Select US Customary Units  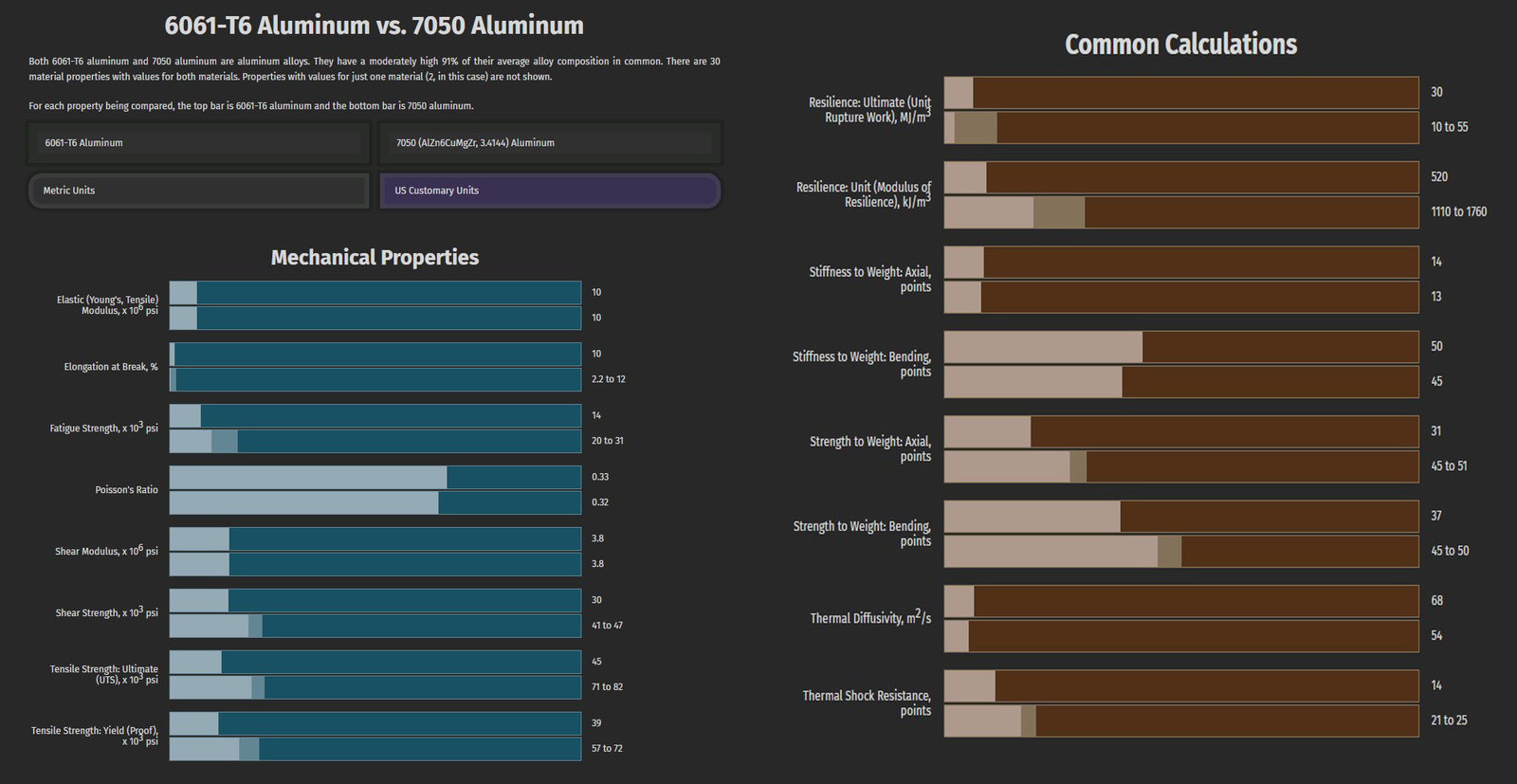pos(550,191)
